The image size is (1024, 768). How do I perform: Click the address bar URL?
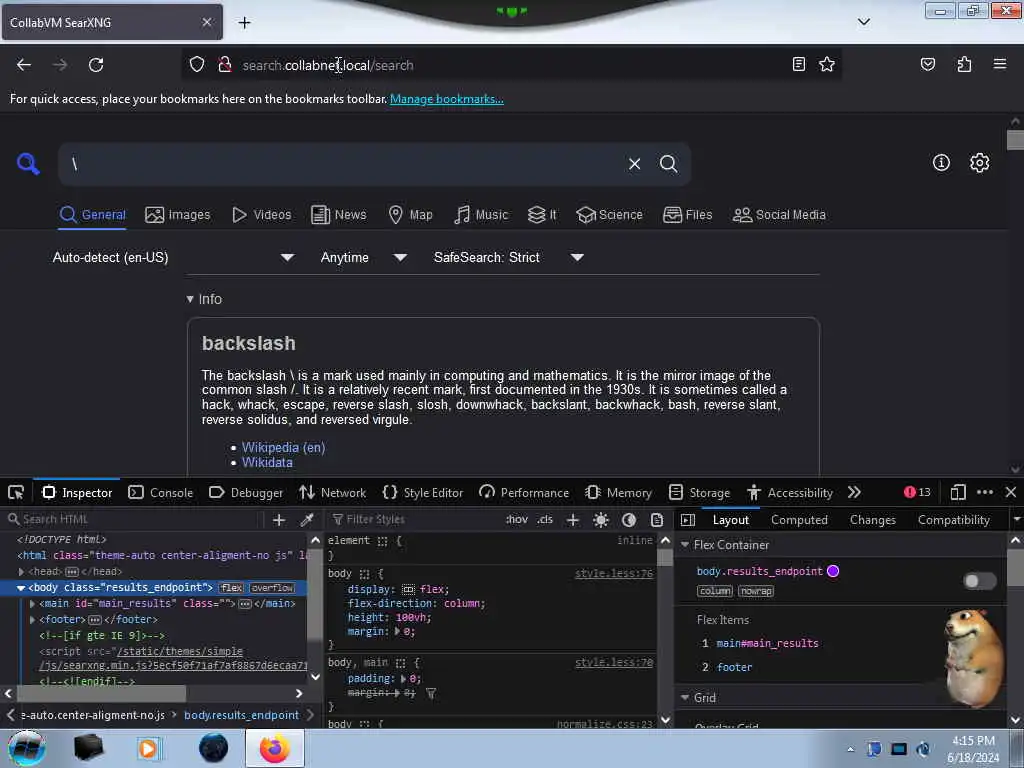coord(328,65)
